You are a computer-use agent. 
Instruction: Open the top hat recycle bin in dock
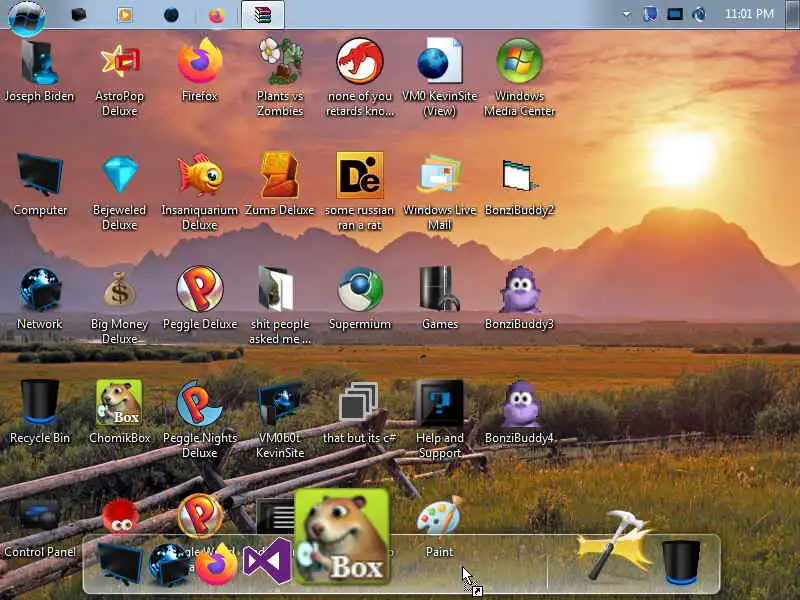click(x=680, y=562)
